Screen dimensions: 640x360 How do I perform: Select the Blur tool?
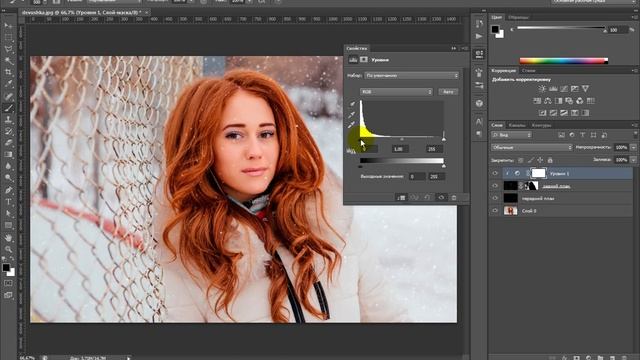pos(8,166)
